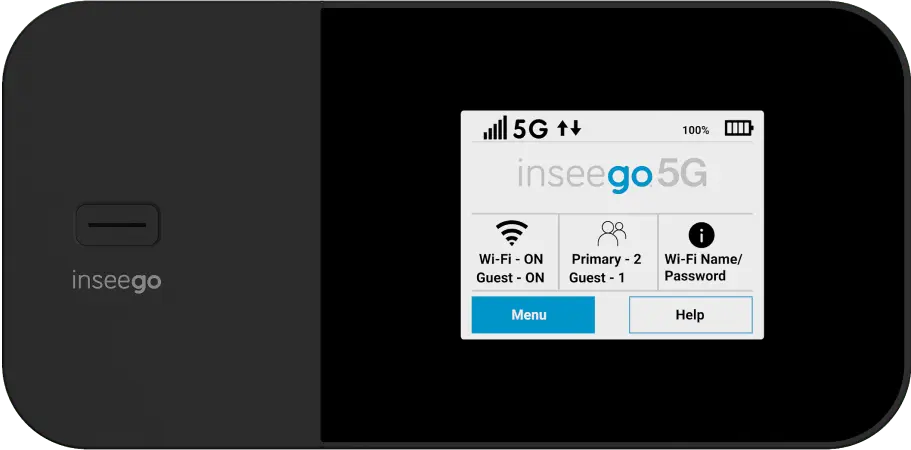Tap the 5G network indicator
Screen dimensions: 911x450
[531, 129]
